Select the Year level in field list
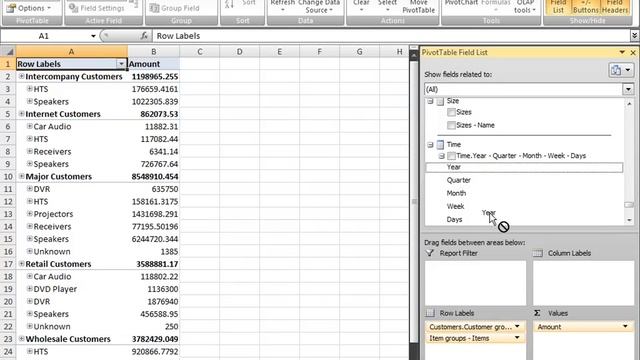The width and height of the screenshot is (640, 360). pos(524,167)
